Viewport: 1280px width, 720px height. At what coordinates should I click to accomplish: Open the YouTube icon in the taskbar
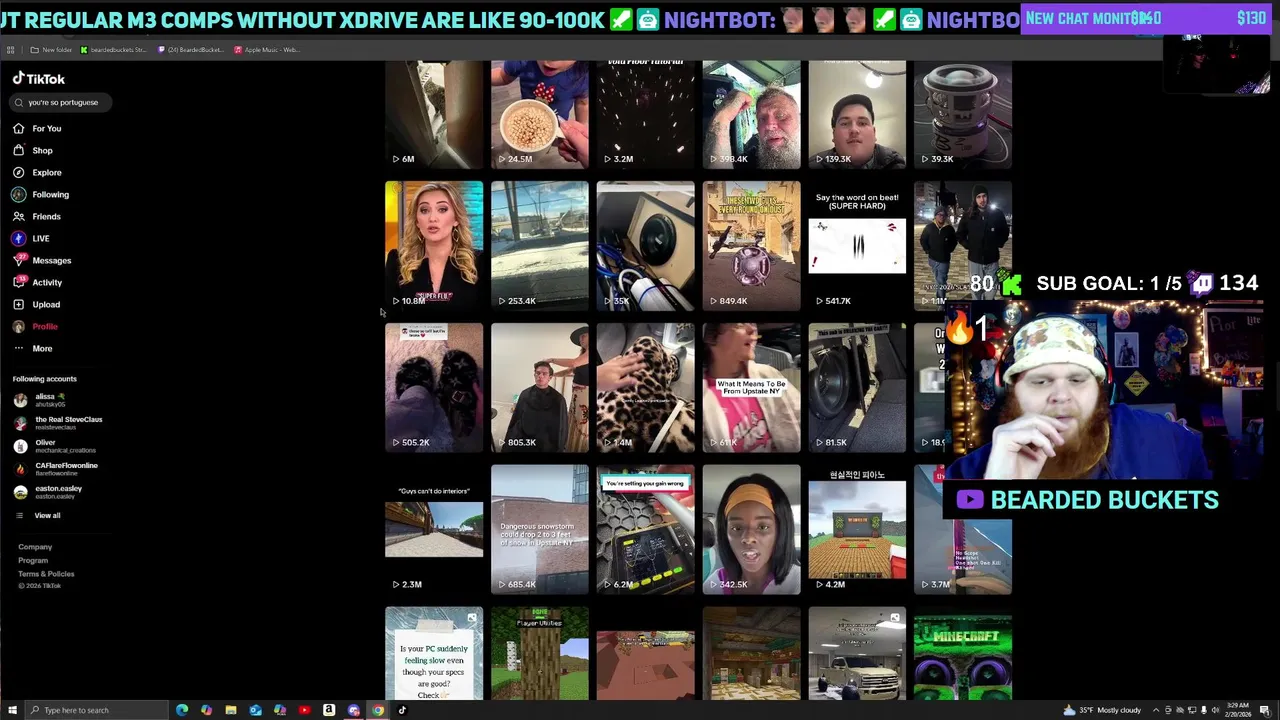305,710
